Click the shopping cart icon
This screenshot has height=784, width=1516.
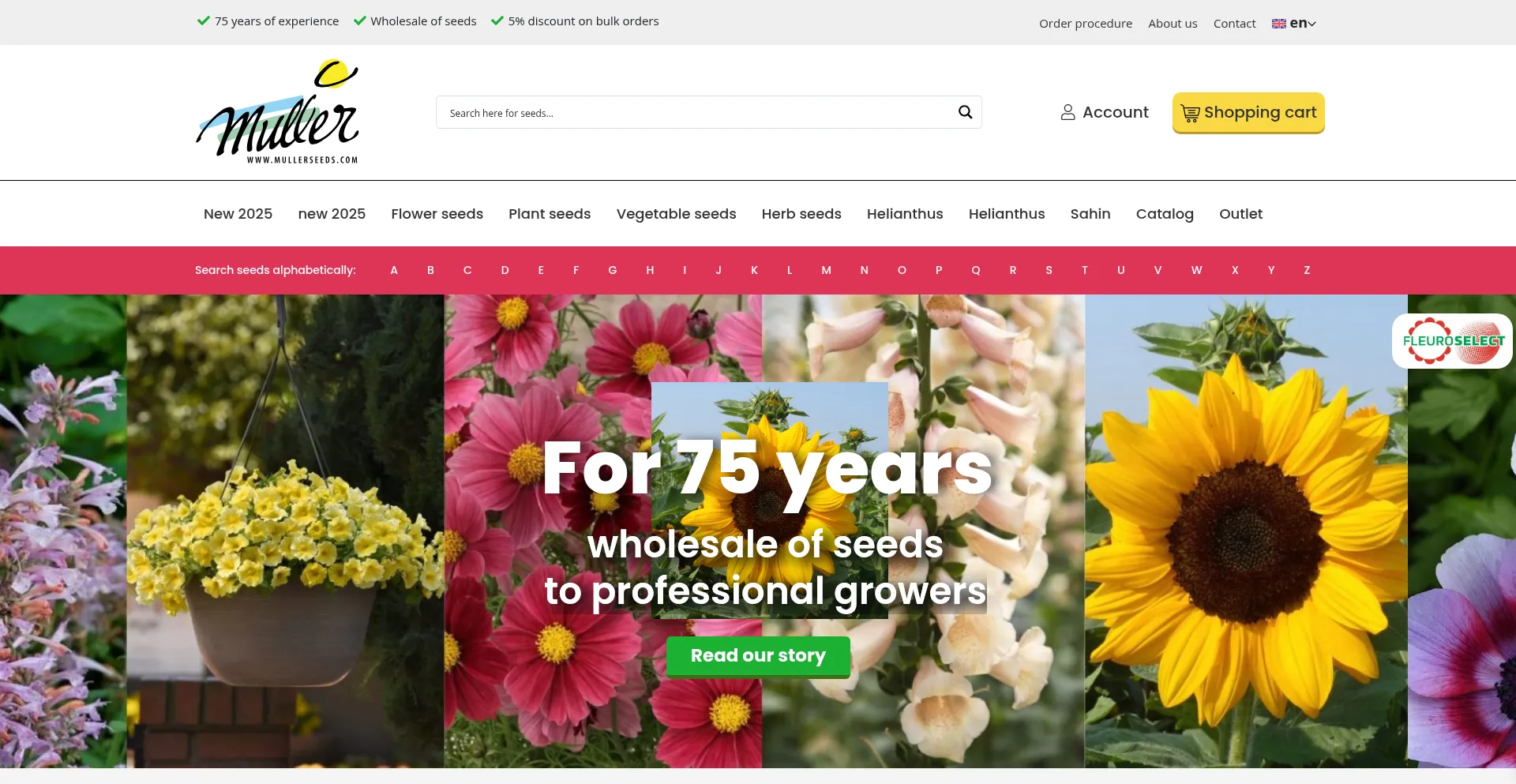[x=1190, y=114]
